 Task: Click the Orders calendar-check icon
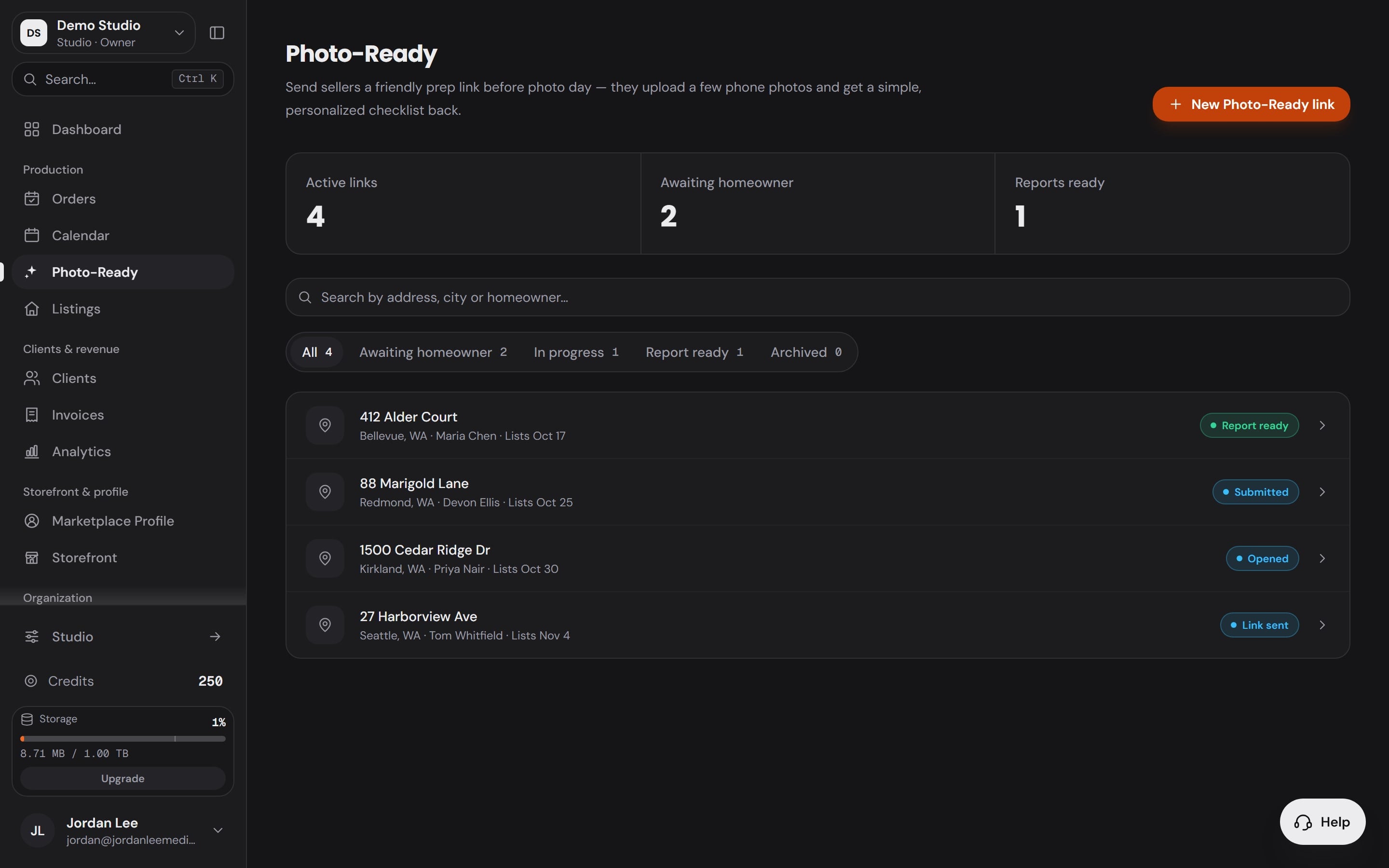point(31,199)
